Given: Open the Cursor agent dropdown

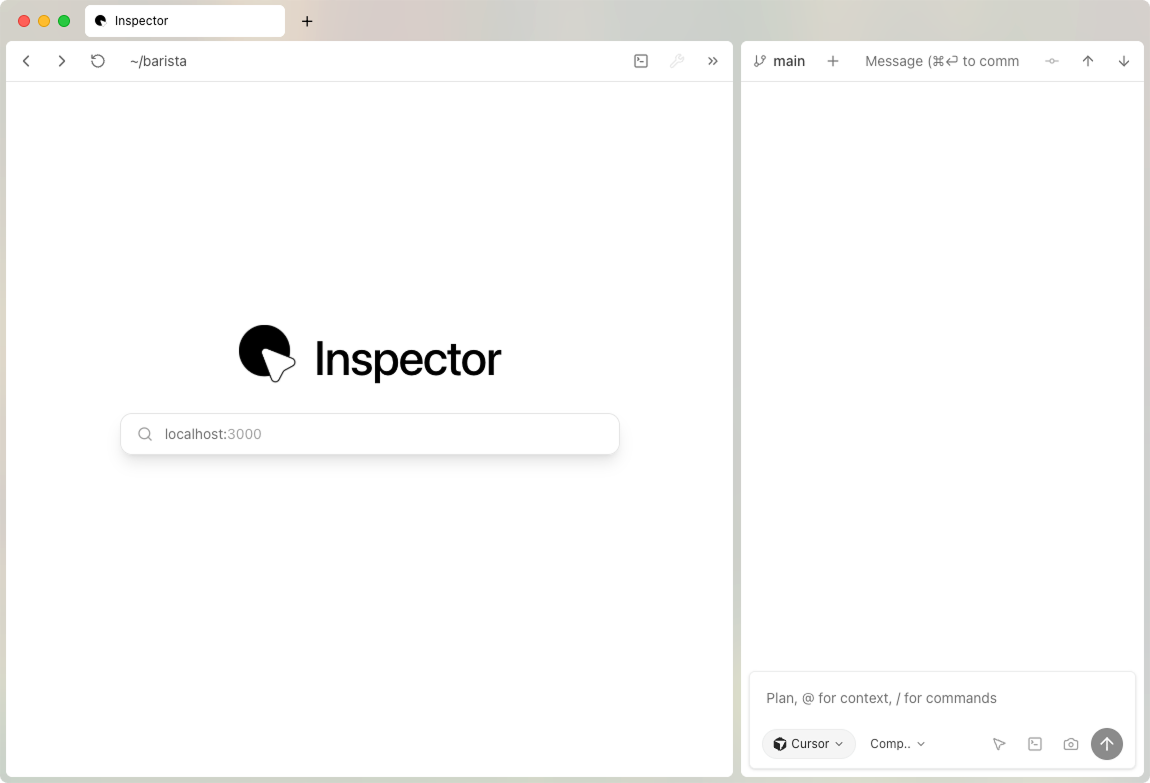Looking at the screenshot, I should pyautogui.click(x=808, y=744).
